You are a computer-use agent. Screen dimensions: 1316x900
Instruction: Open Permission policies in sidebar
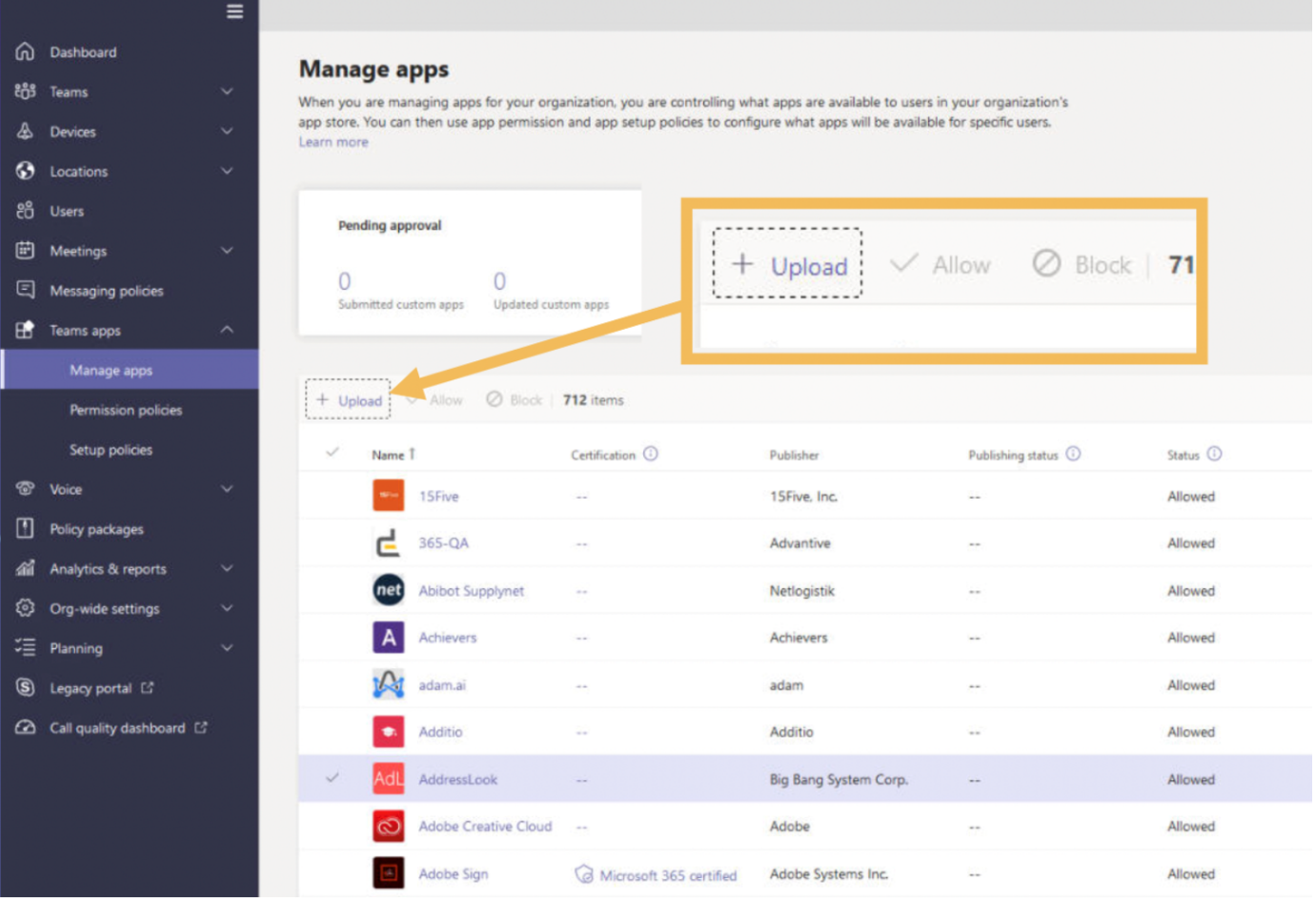(126, 410)
